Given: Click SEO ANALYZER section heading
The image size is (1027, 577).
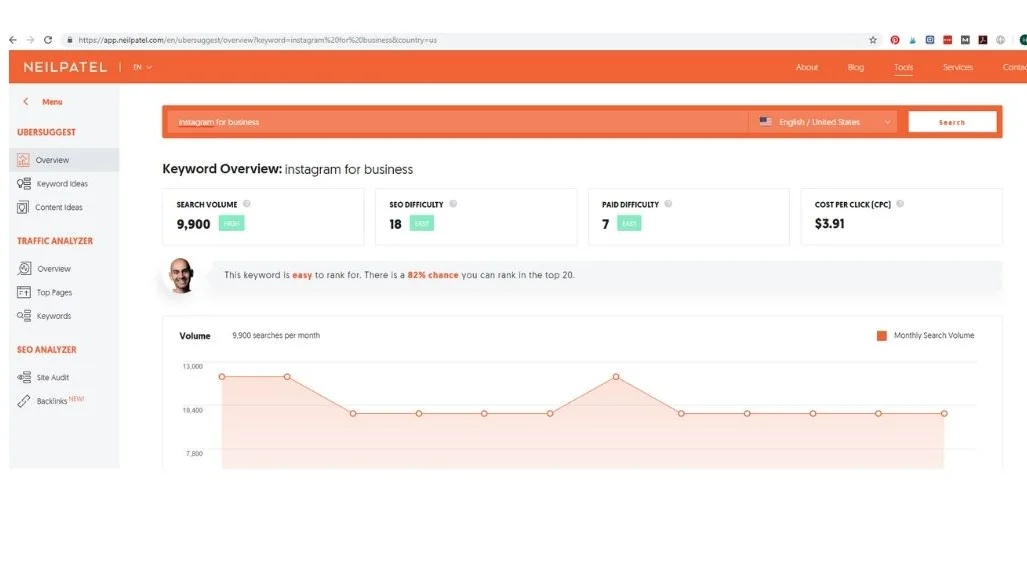Looking at the screenshot, I should pos(47,350).
